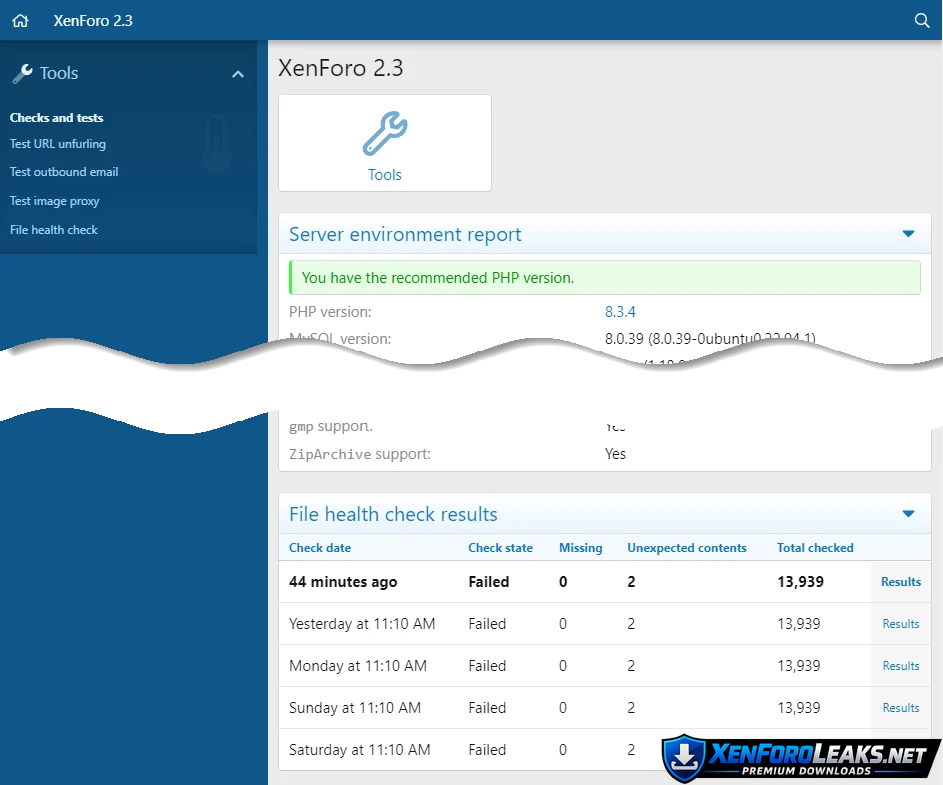Open Test URL unfurling page
Image resolution: width=943 pixels, height=785 pixels.
pos(58,144)
